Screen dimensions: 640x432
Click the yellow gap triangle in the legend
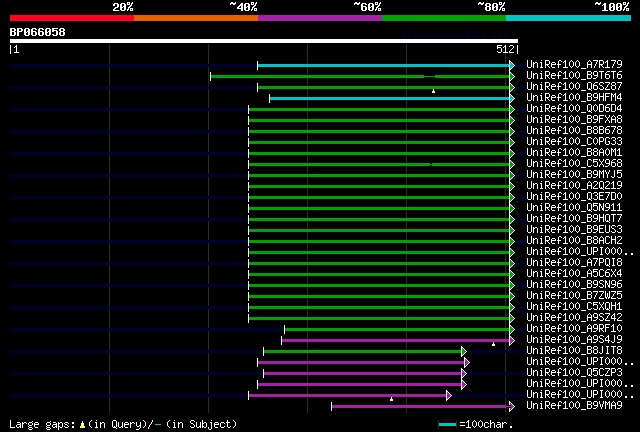click(82, 425)
